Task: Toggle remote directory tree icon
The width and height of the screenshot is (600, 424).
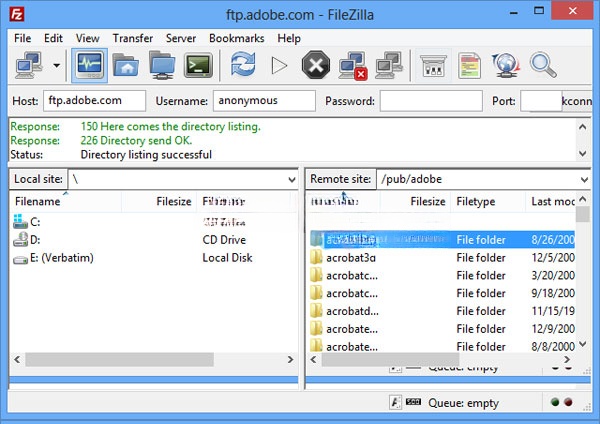Action: click(162, 65)
